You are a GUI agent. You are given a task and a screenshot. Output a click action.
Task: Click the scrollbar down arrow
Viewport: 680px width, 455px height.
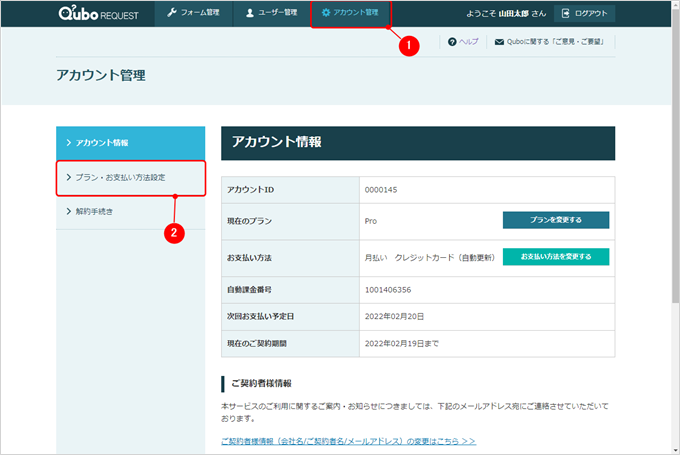[x=675, y=450]
